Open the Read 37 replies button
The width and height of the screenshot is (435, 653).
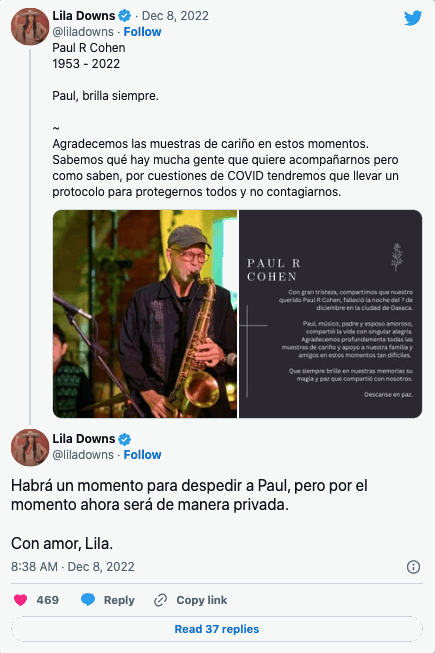click(x=217, y=629)
